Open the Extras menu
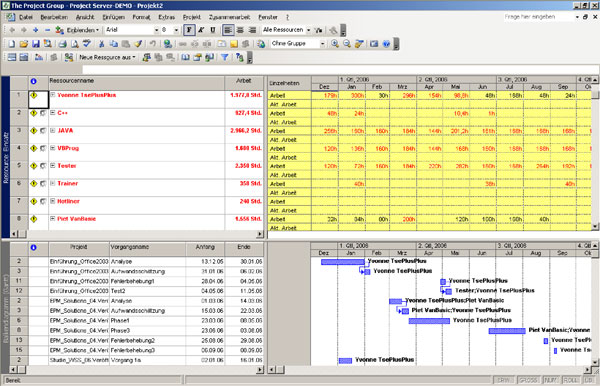600x386 pixels. [x=166, y=17]
